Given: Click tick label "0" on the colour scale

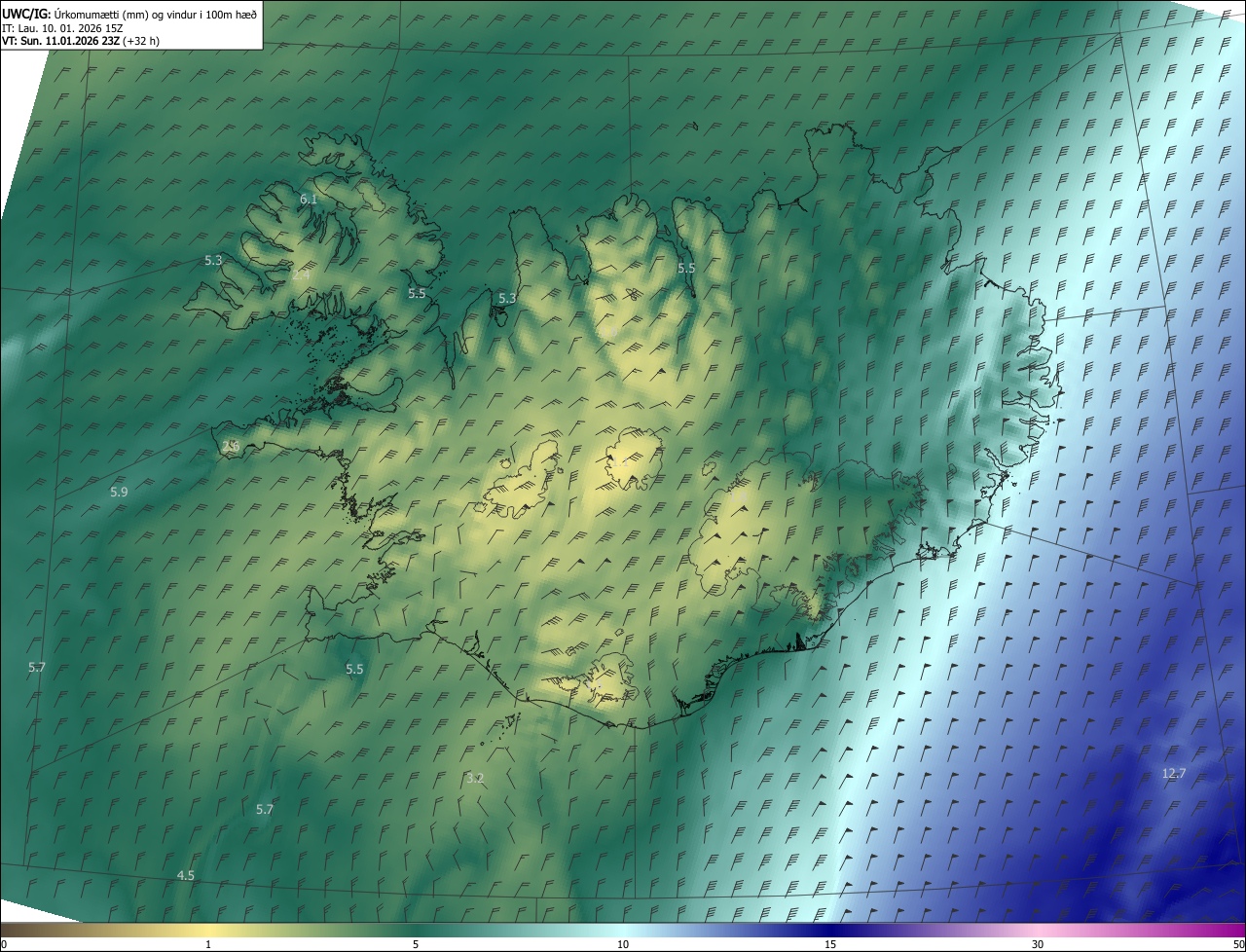Looking at the screenshot, I should point(4,944).
